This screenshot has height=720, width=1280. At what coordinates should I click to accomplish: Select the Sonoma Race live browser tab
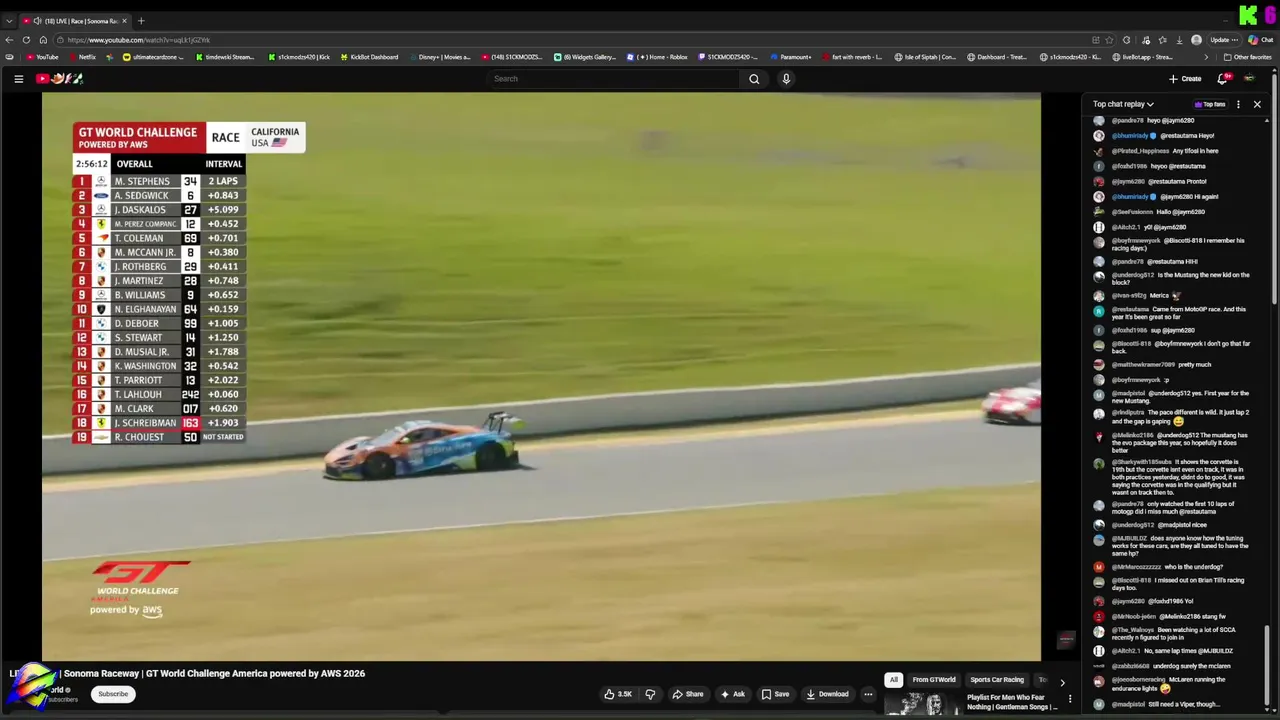tap(75, 20)
